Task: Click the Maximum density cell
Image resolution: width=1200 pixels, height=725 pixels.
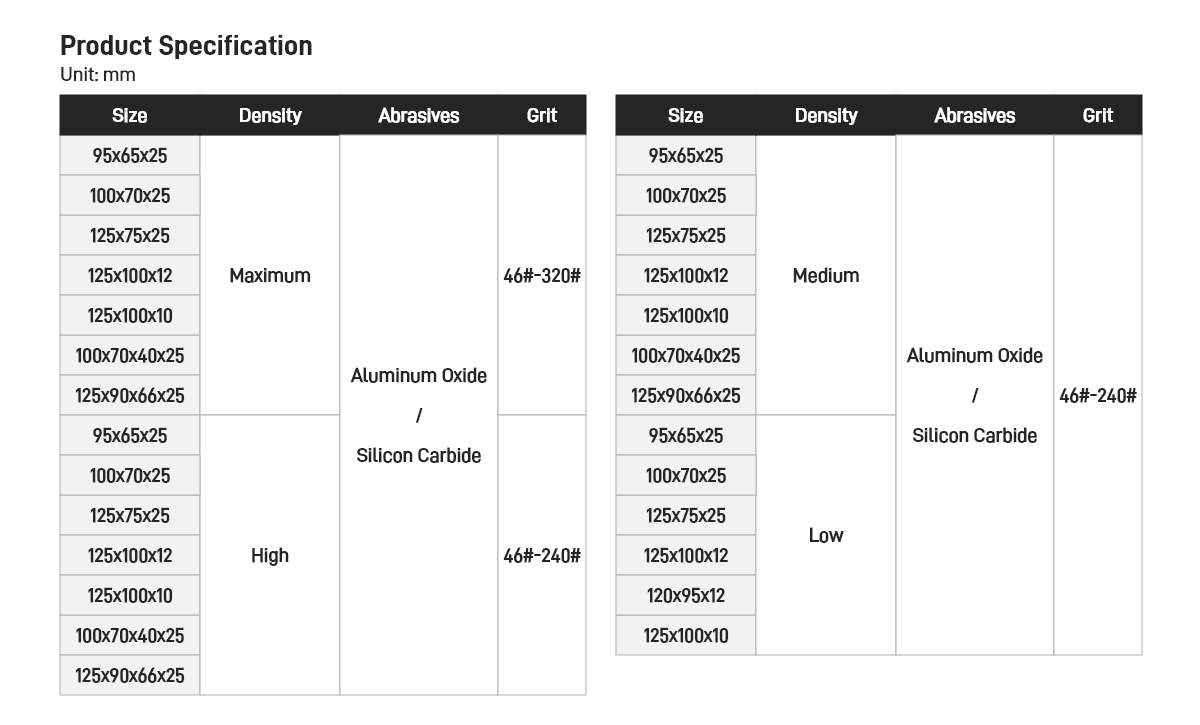Action: pyautogui.click(x=270, y=275)
